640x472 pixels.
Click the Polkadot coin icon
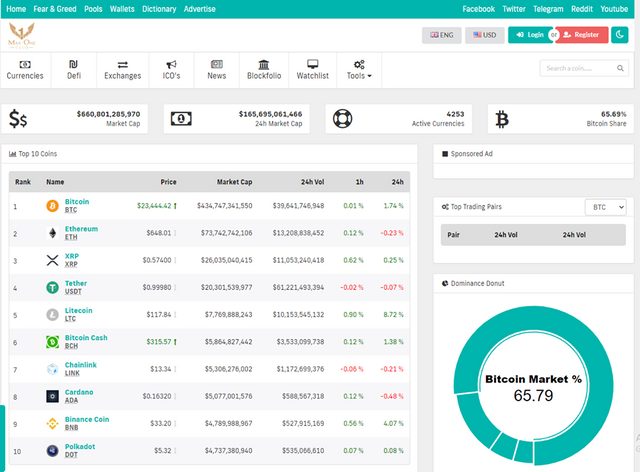52,451
